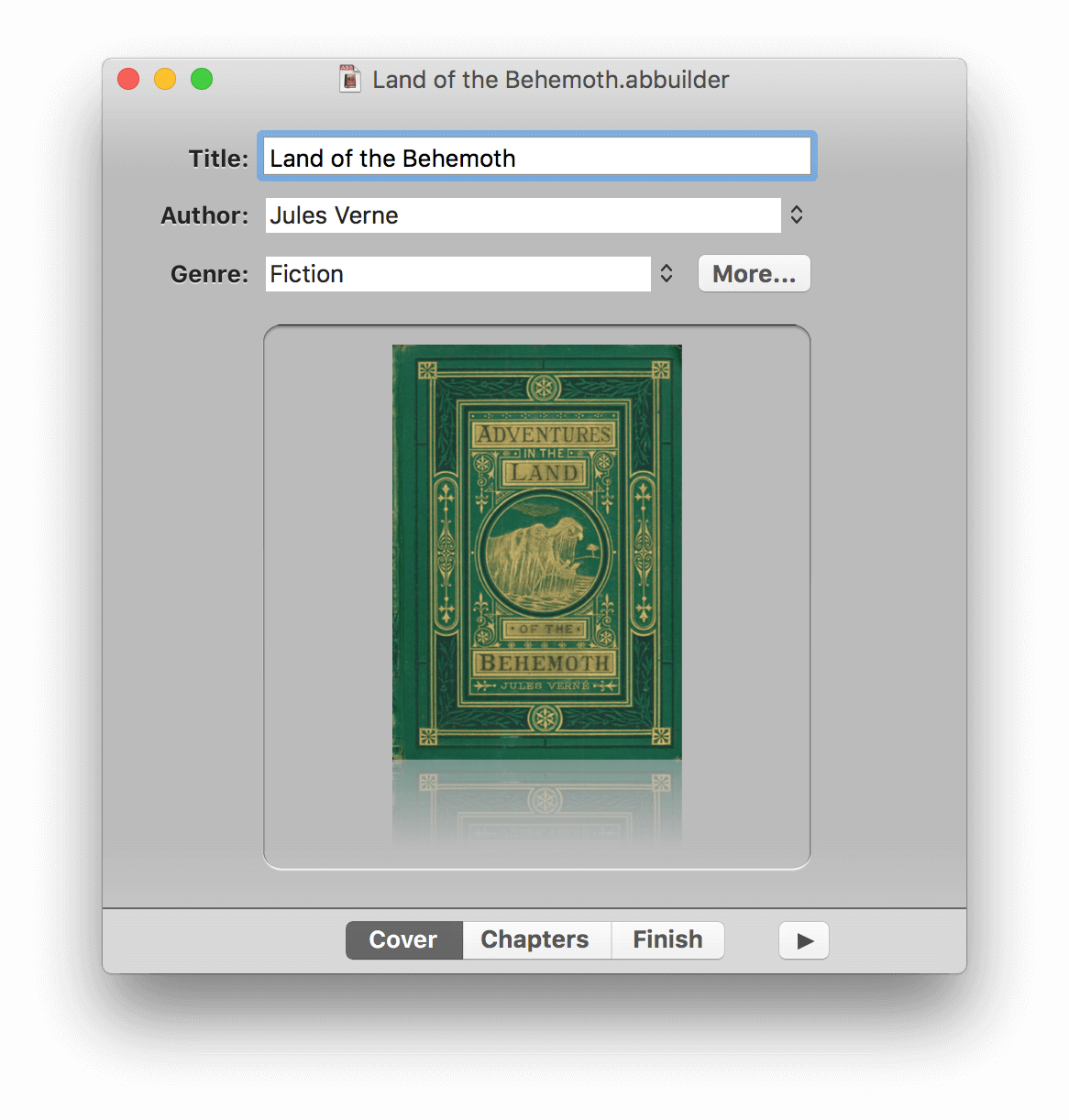Select the Cover tab
Viewport: 1069px width, 1120px height.
pyautogui.click(x=404, y=940)
